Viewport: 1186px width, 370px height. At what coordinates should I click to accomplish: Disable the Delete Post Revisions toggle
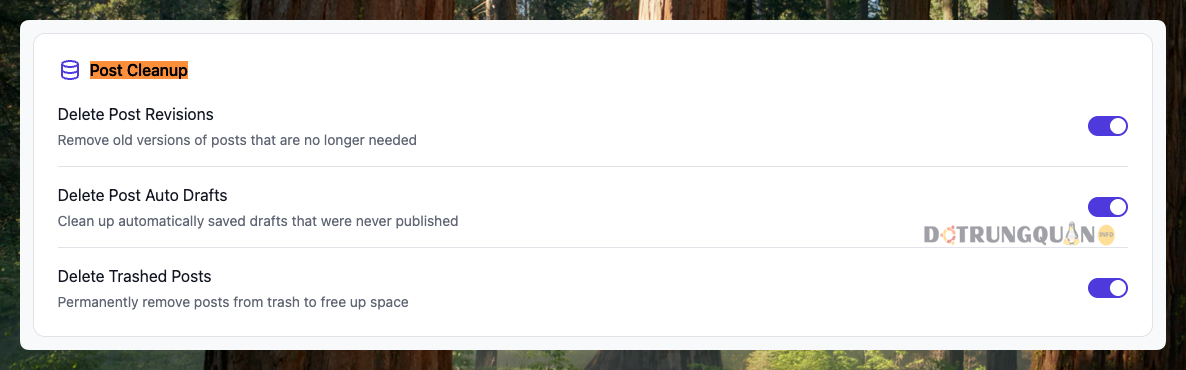(1107, 126)
